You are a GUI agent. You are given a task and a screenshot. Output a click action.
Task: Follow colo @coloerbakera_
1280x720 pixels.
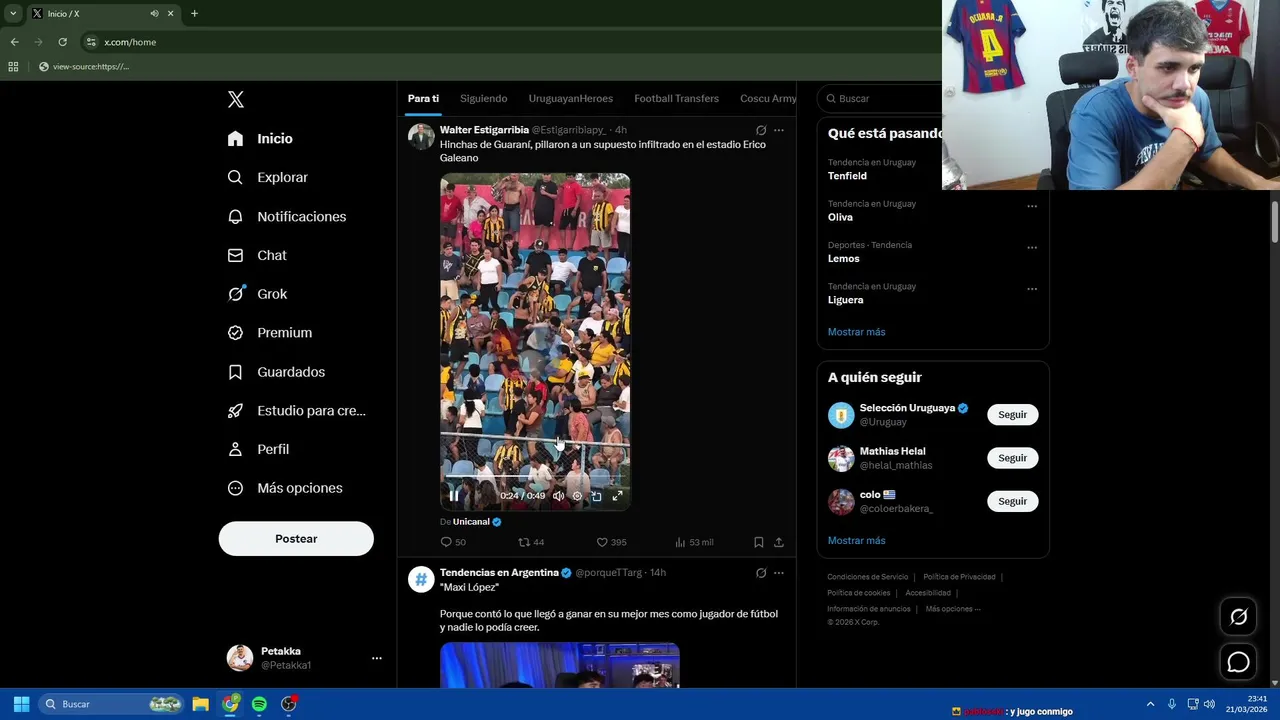point(1012,501)
